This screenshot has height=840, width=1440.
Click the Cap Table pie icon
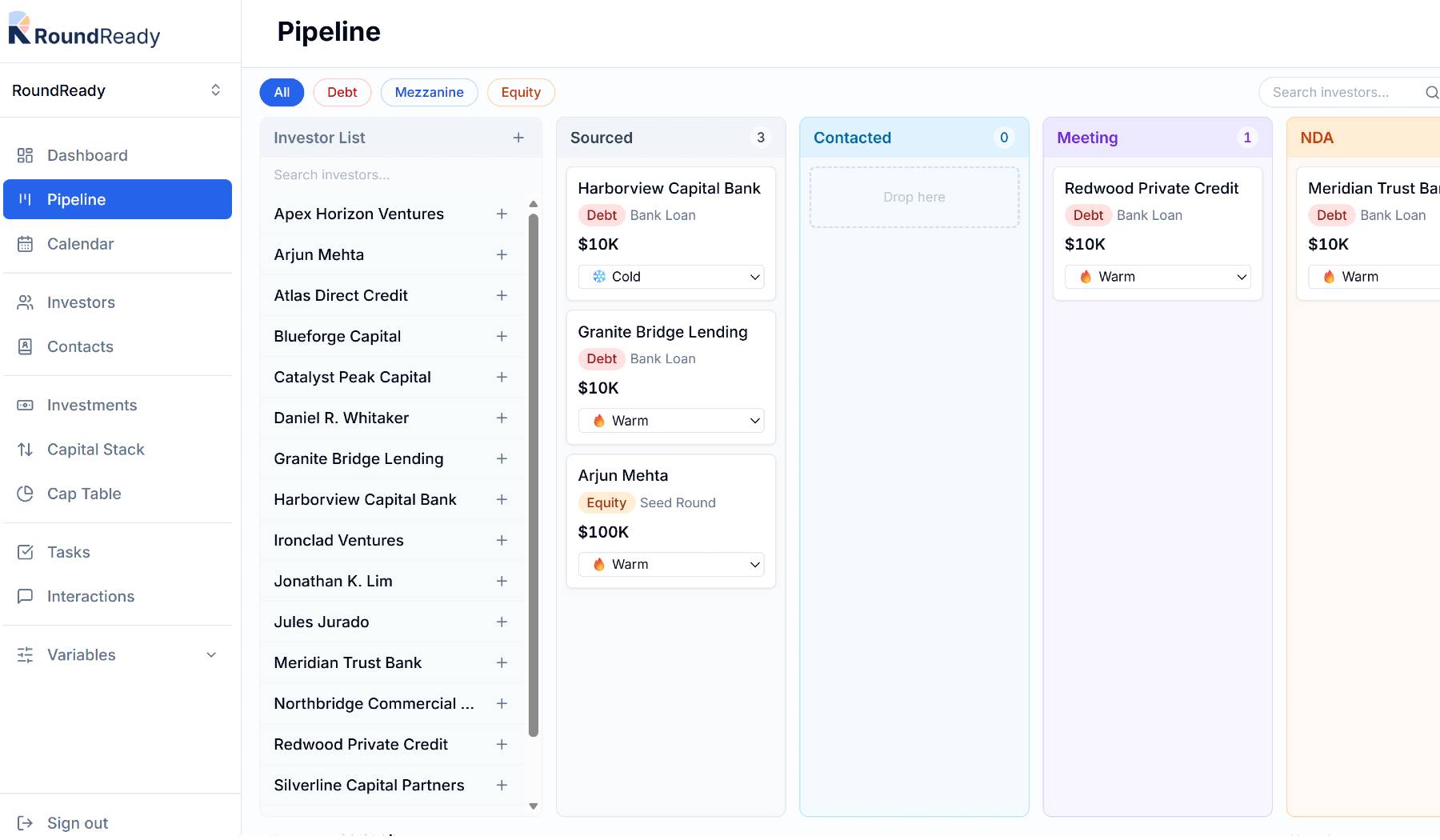coord(26,494)
